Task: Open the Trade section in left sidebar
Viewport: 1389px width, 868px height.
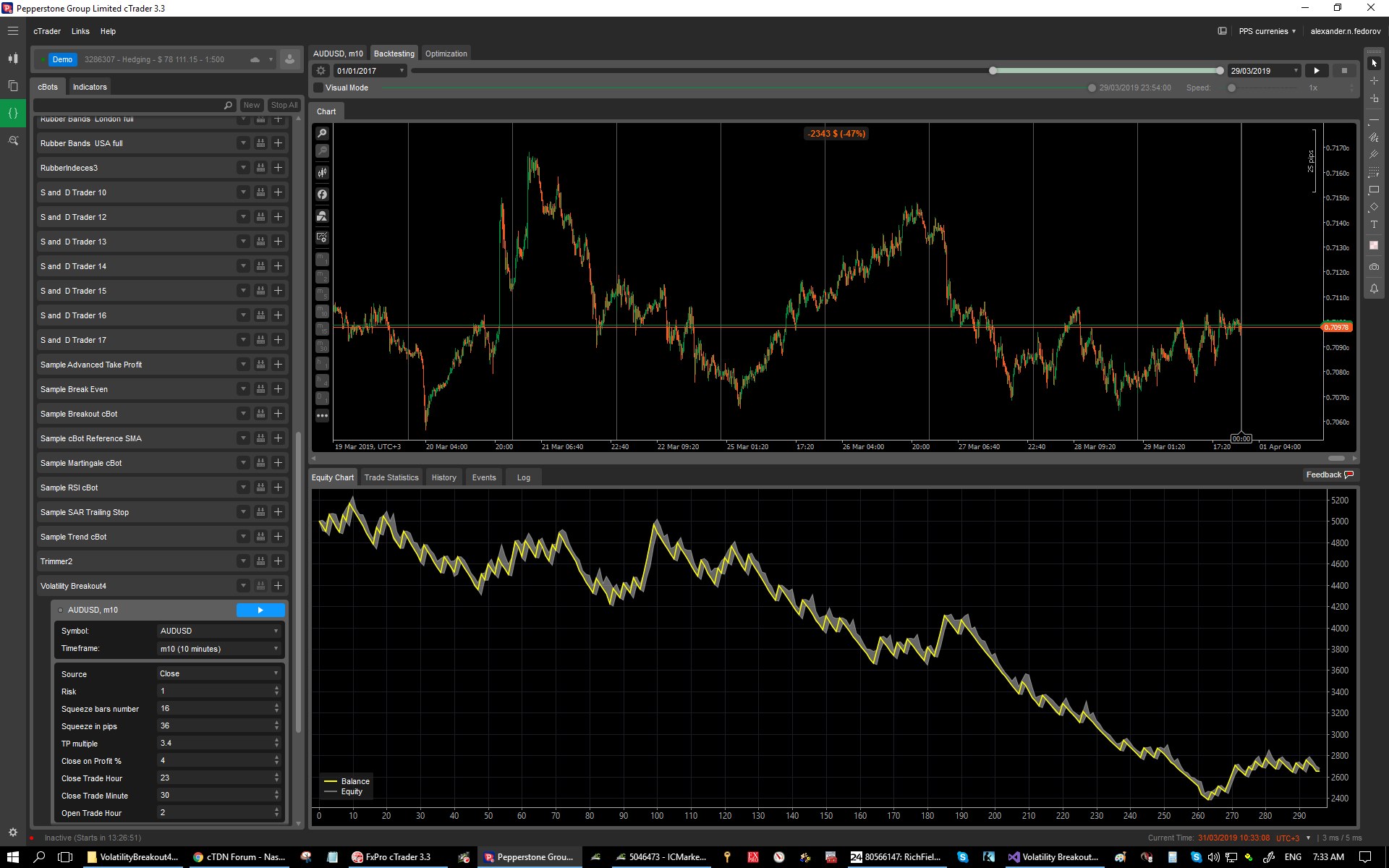Action: (13, 59)
